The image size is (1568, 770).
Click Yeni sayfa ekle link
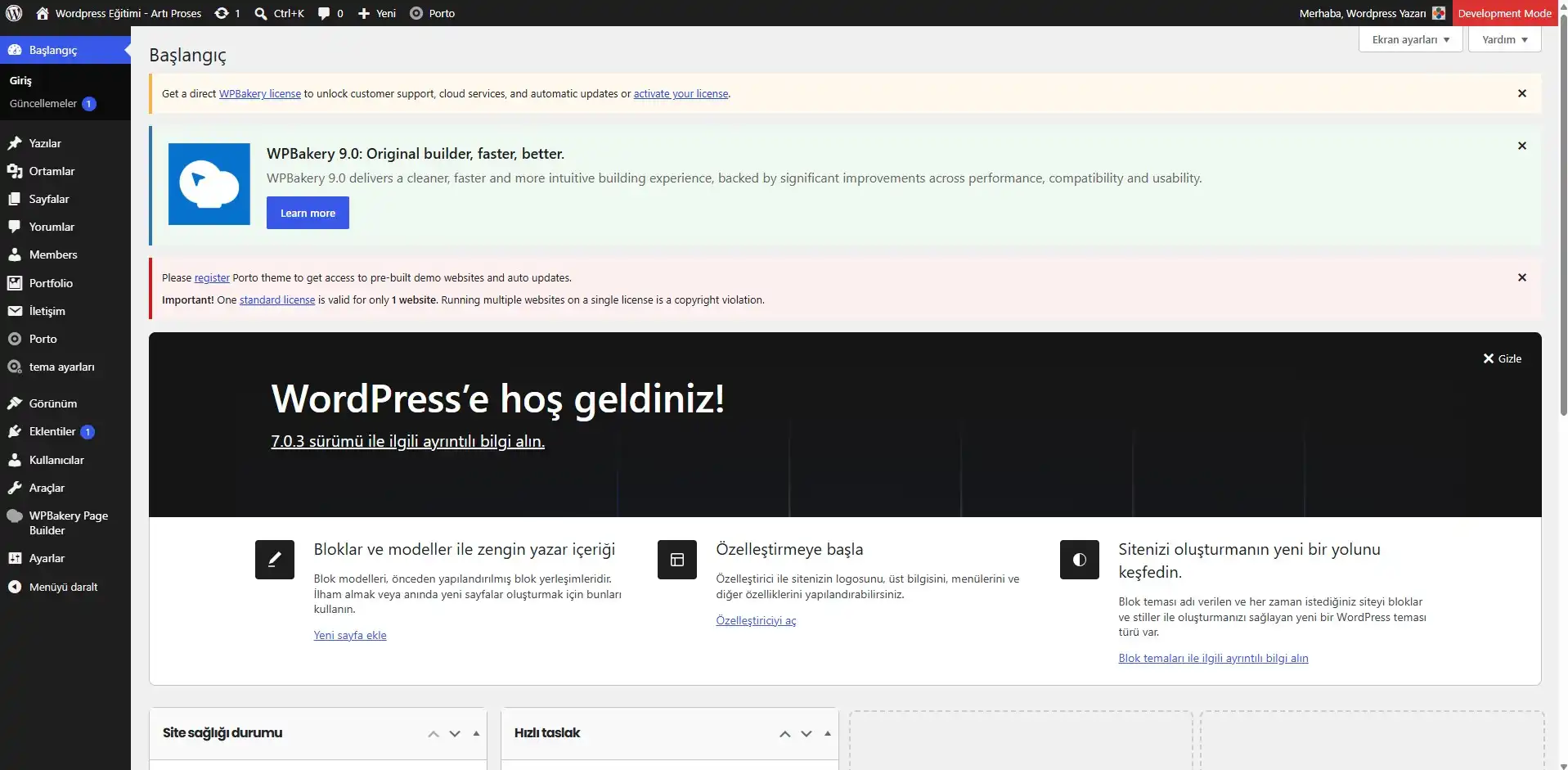[350, 635]
